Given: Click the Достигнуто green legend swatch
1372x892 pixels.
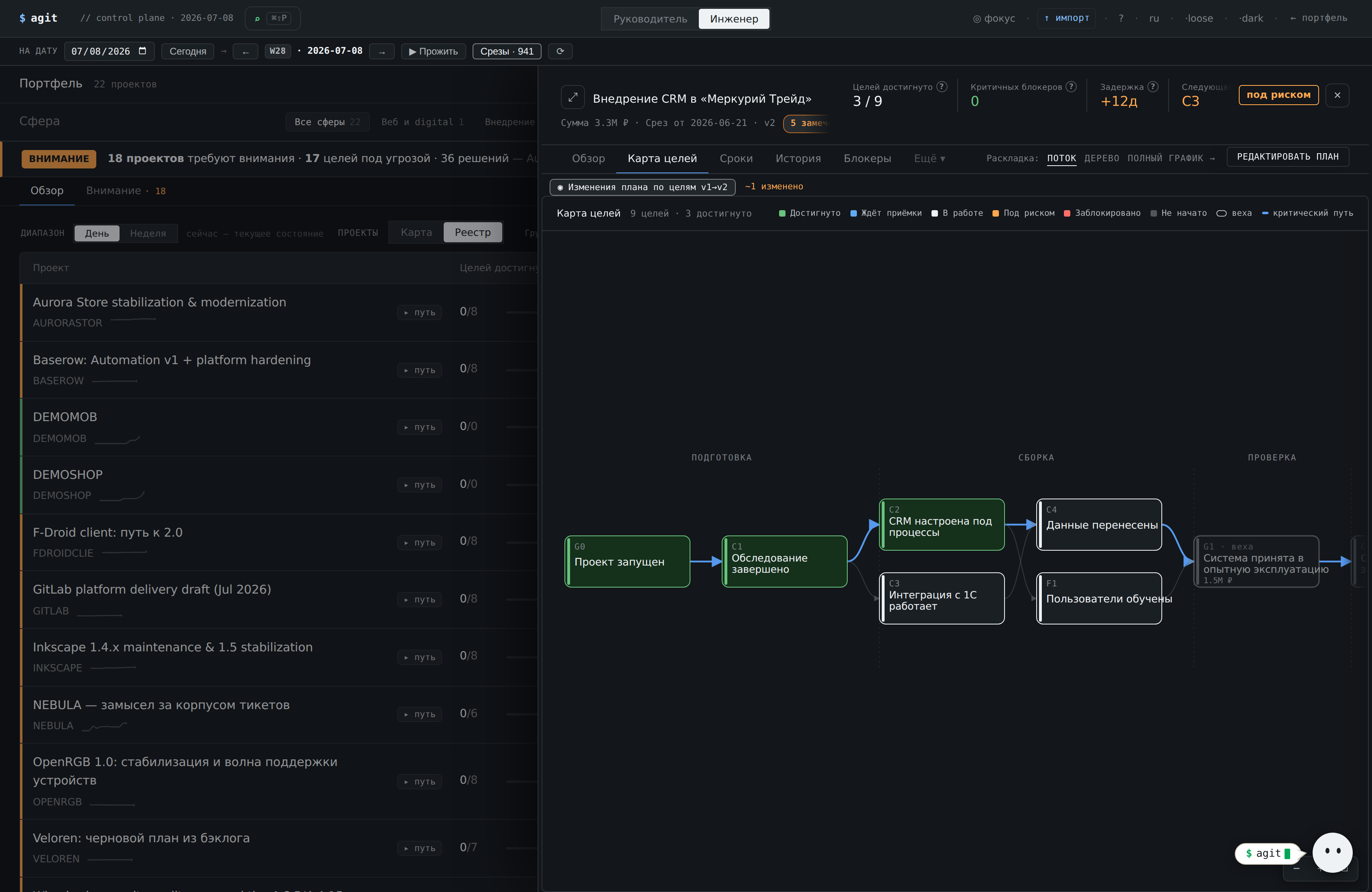Looking at the screenshot, I should [x=782, y=213].
